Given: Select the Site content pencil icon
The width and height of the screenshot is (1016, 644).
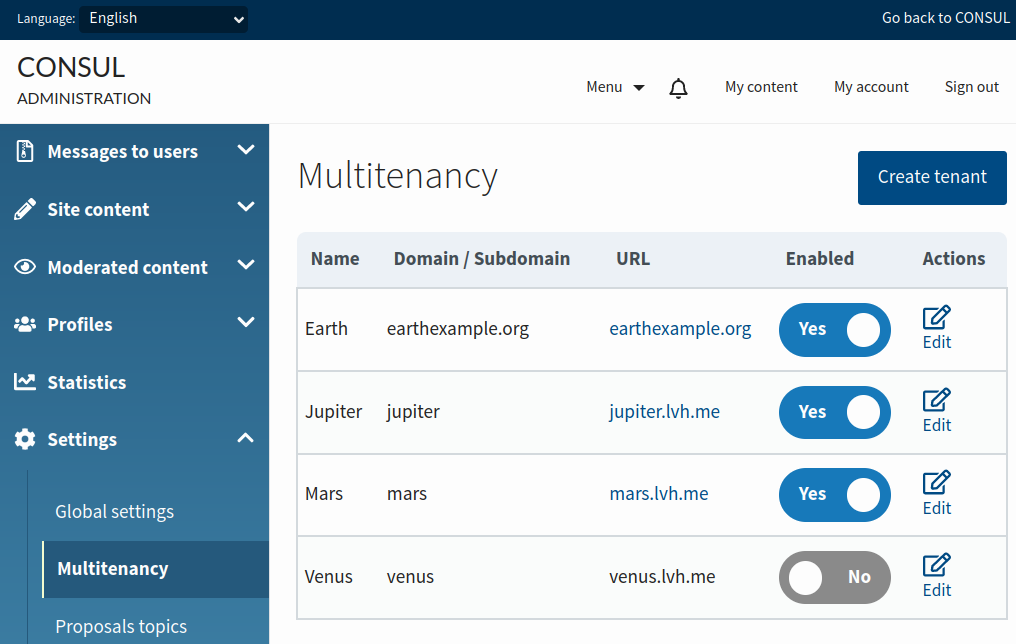Looking at the screenshot, I should [x=22, y=208].
